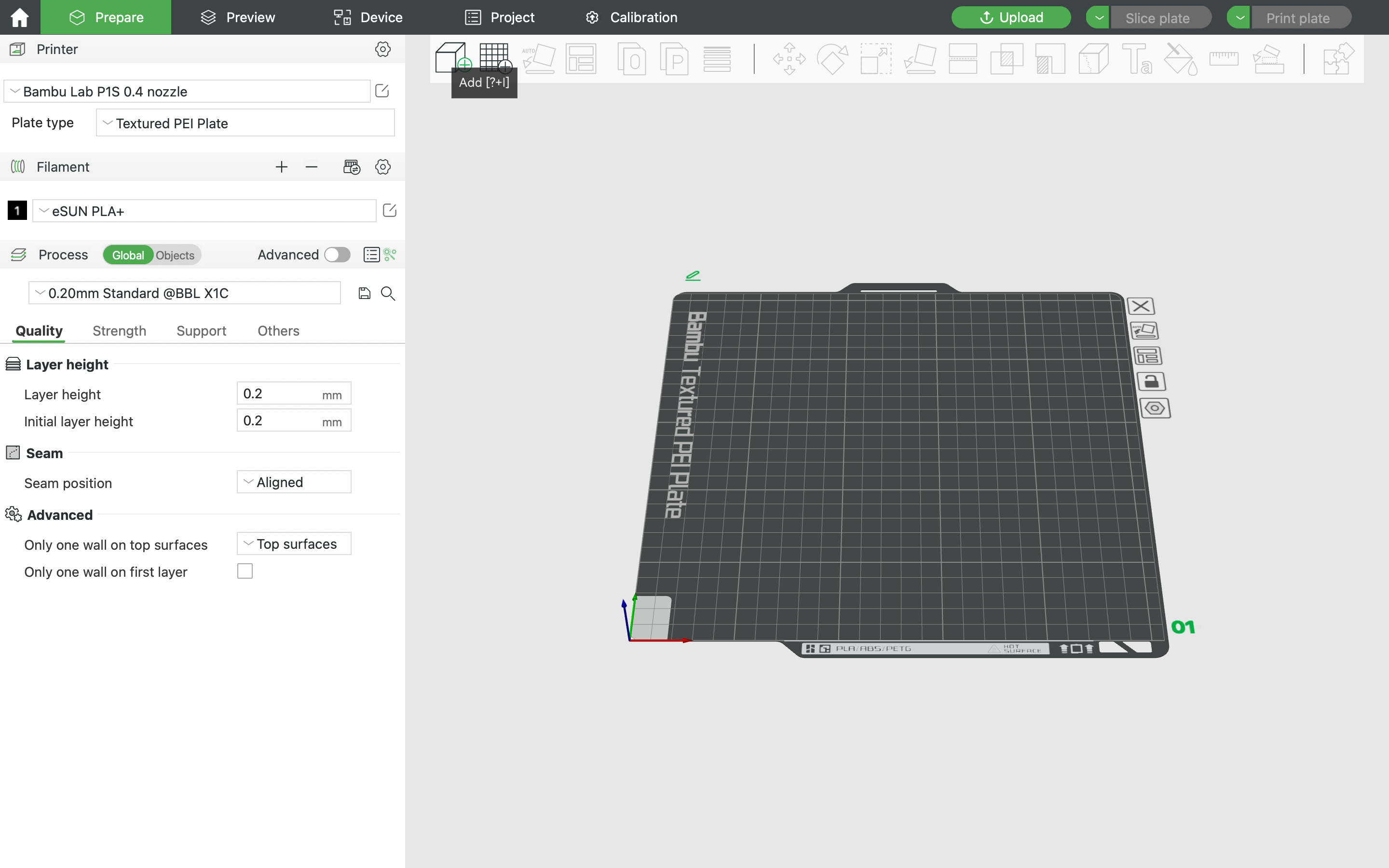Screen dimensions: 1389x868
Task: Arrange objects on plate 01 icon
Action: [x=1147, y=356]
